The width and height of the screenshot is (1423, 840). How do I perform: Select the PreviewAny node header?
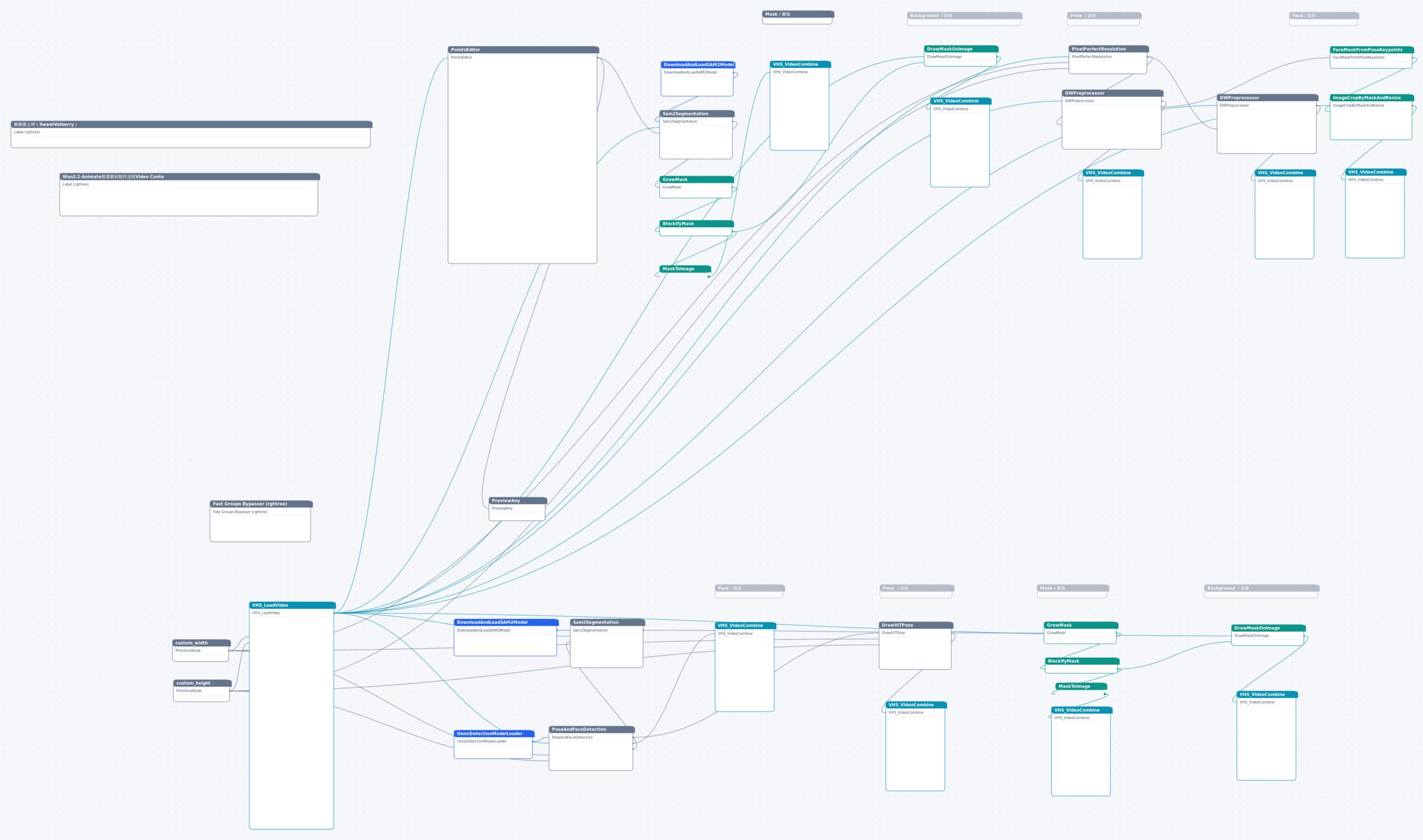[x=517, y=500]
